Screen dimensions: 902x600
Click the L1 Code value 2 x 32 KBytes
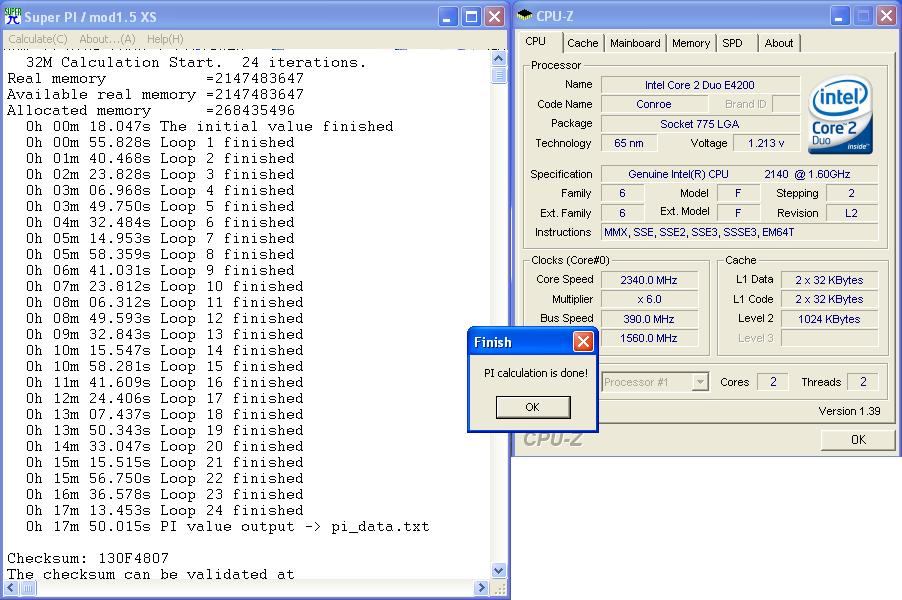[829, 300]
